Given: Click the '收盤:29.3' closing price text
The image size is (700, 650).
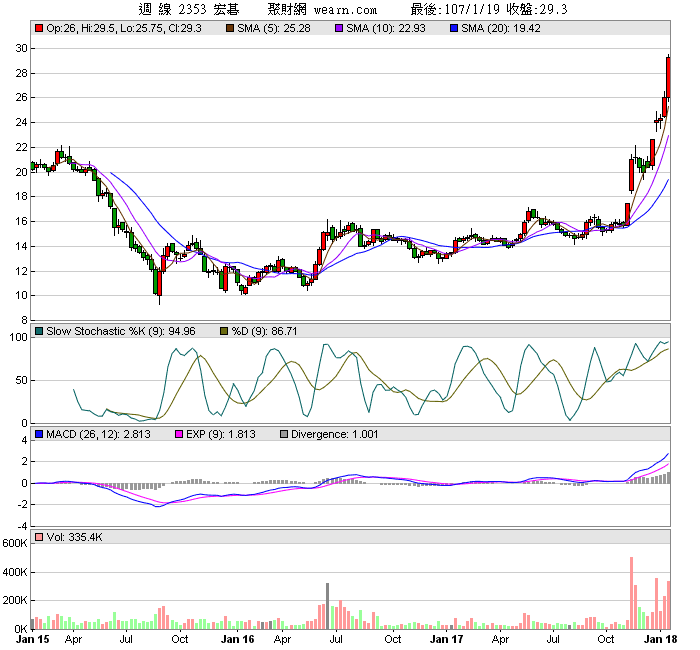Looking at the screenshot, I should (537, 9).
